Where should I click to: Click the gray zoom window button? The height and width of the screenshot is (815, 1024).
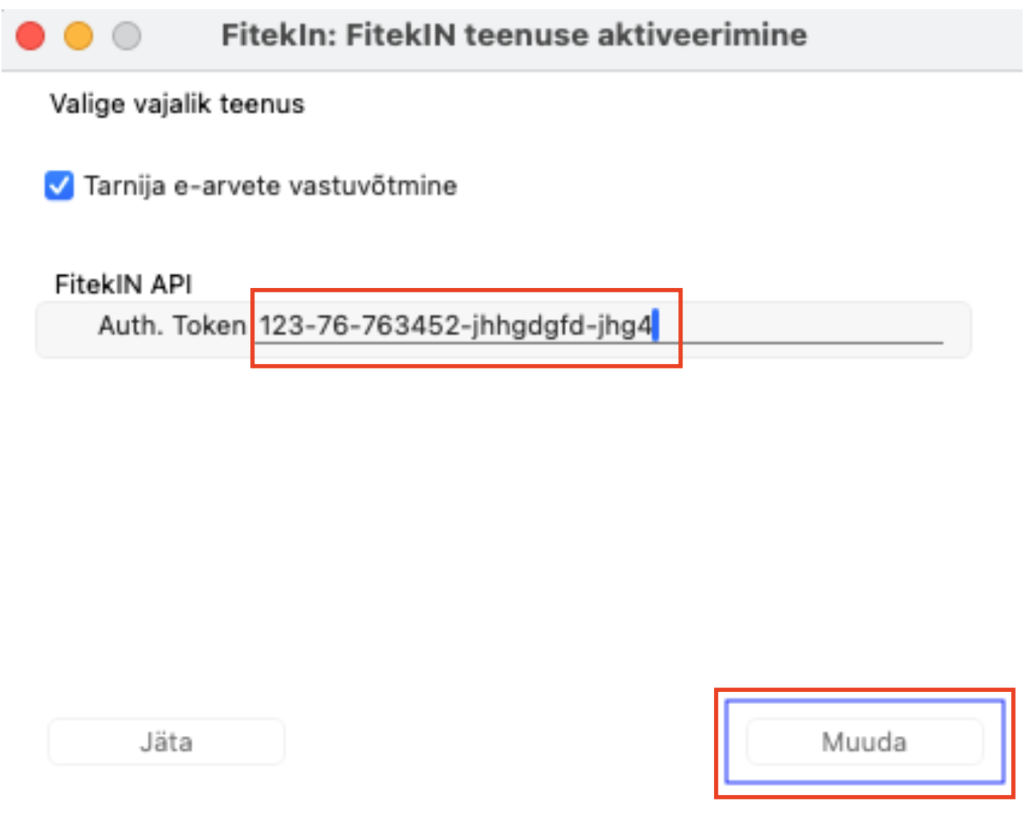[x=126, y=37]
